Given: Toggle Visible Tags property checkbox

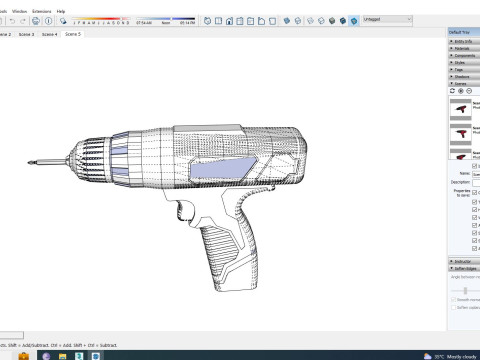Looking at the screenshot, I should tap(475, 217).
